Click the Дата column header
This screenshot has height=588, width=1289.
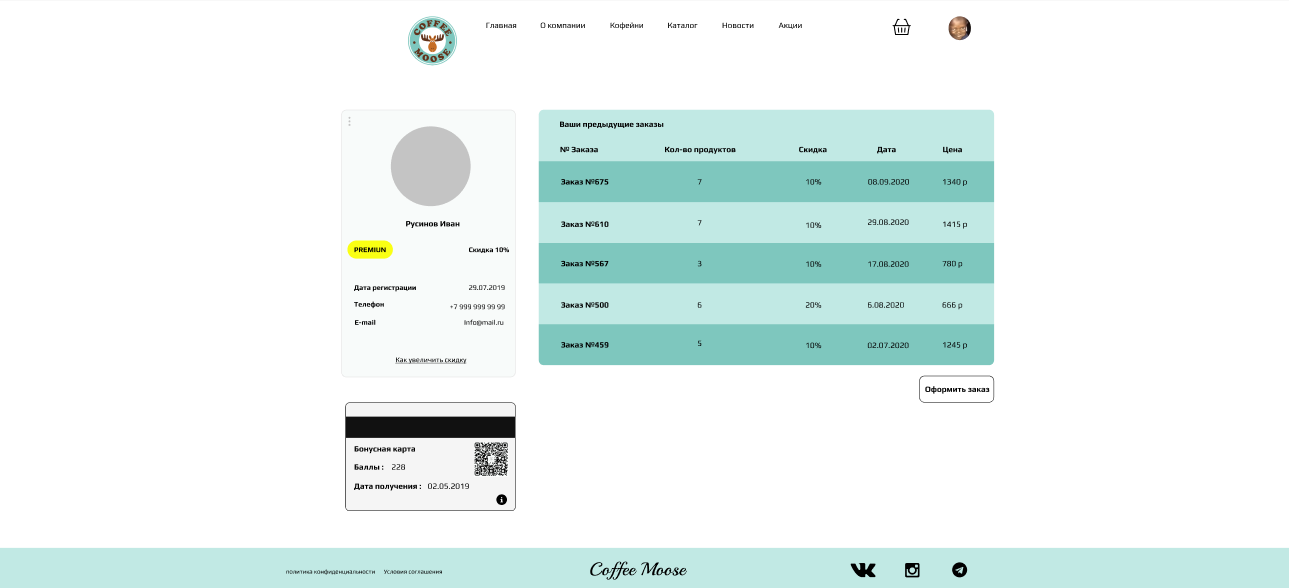click(886, 150)
